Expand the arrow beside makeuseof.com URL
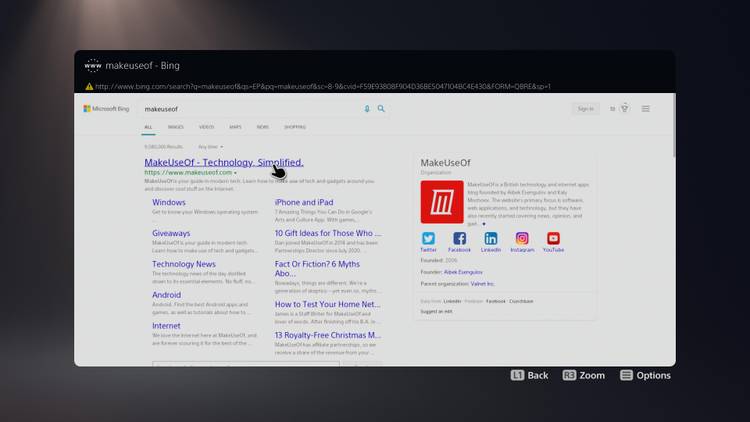750x422 pixels. click(x=235, y=173)
